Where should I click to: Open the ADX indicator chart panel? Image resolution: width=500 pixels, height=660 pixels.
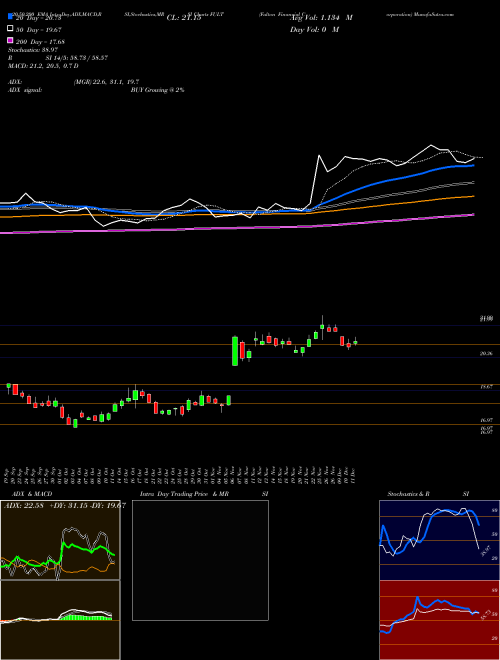[60, 540]
